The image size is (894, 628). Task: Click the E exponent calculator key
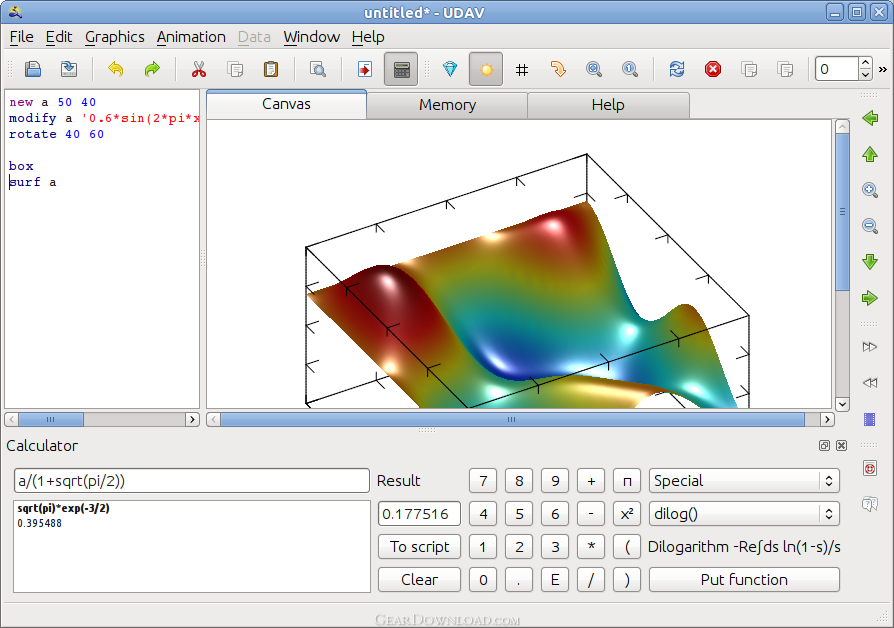(555, 580)
